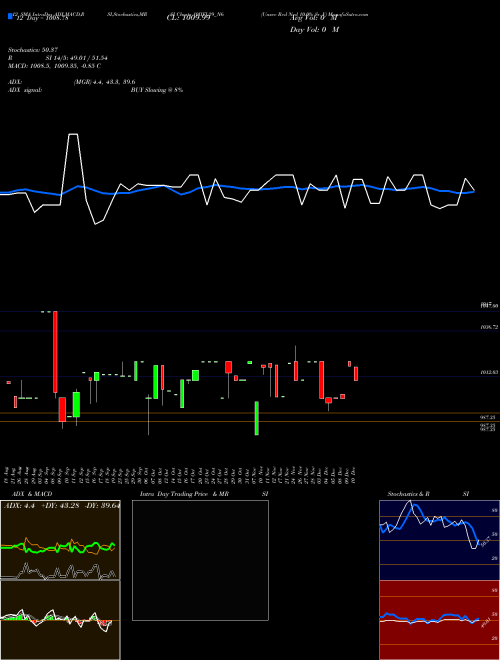Open the red-background RSI chart panel
The image size is (500, 660).
click(439, 620)
